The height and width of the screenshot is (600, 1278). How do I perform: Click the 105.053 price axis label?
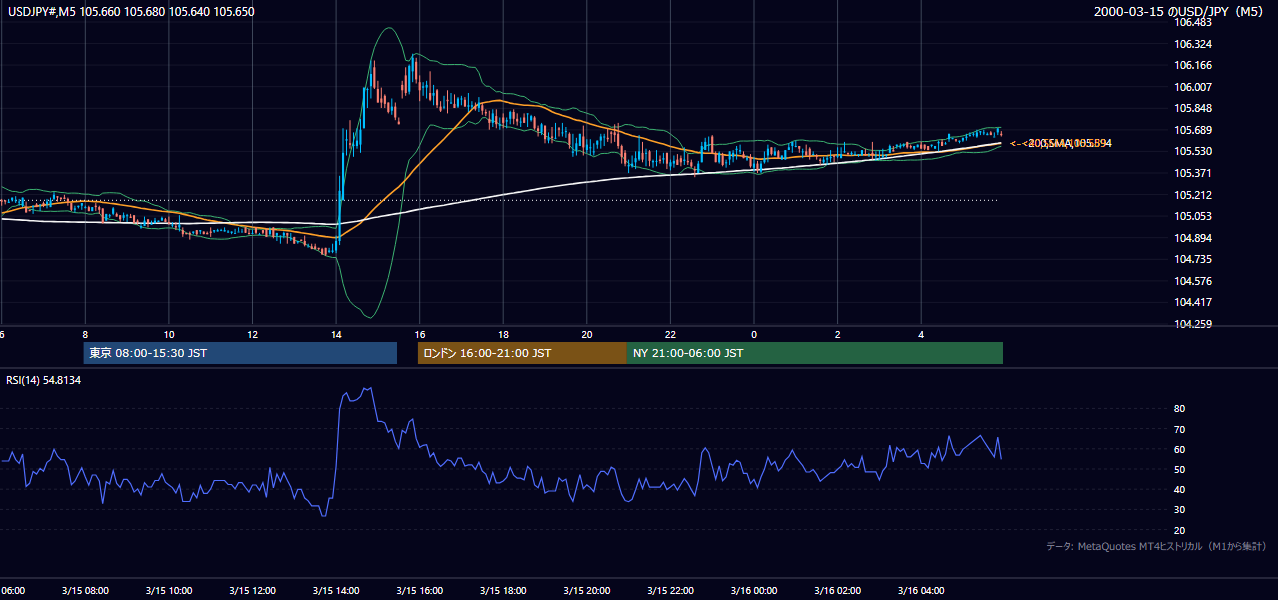(x=1194, y=216)
